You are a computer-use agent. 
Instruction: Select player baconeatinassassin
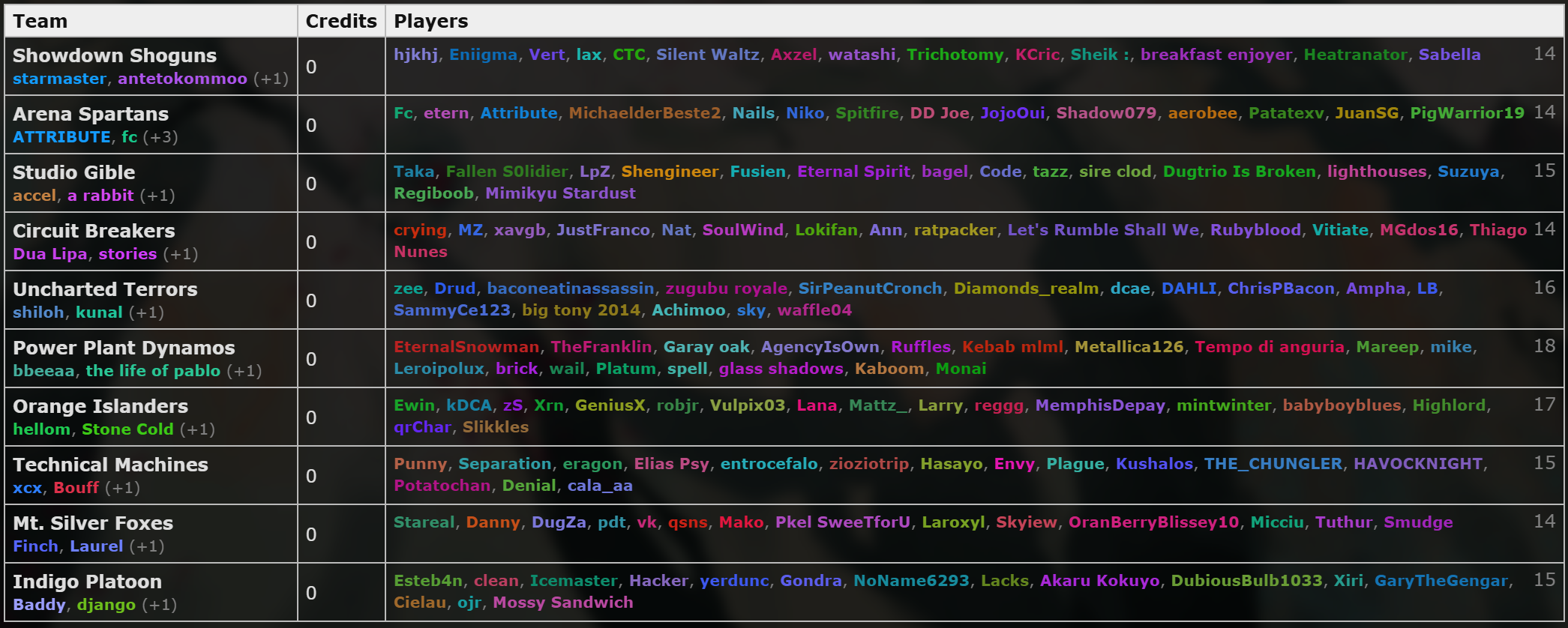click(x=570, y=289)
